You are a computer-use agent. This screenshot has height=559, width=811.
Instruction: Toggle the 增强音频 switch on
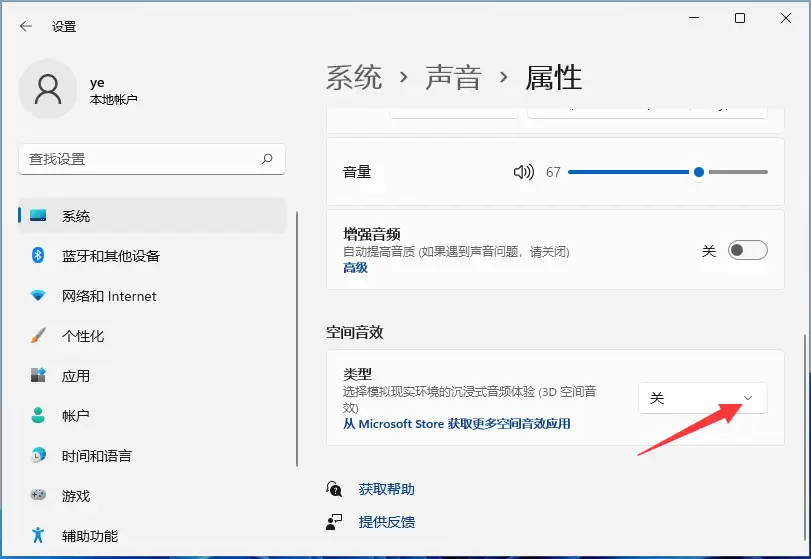[x=747, y=250]
